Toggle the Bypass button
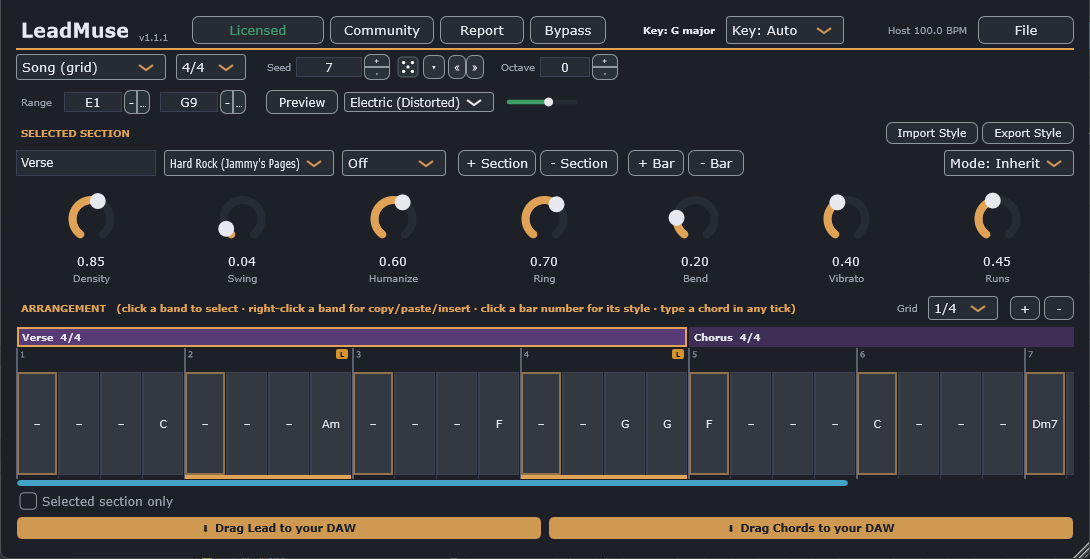Image resolution: width=1090 pixels, height=559 pixels. [568, 31]
